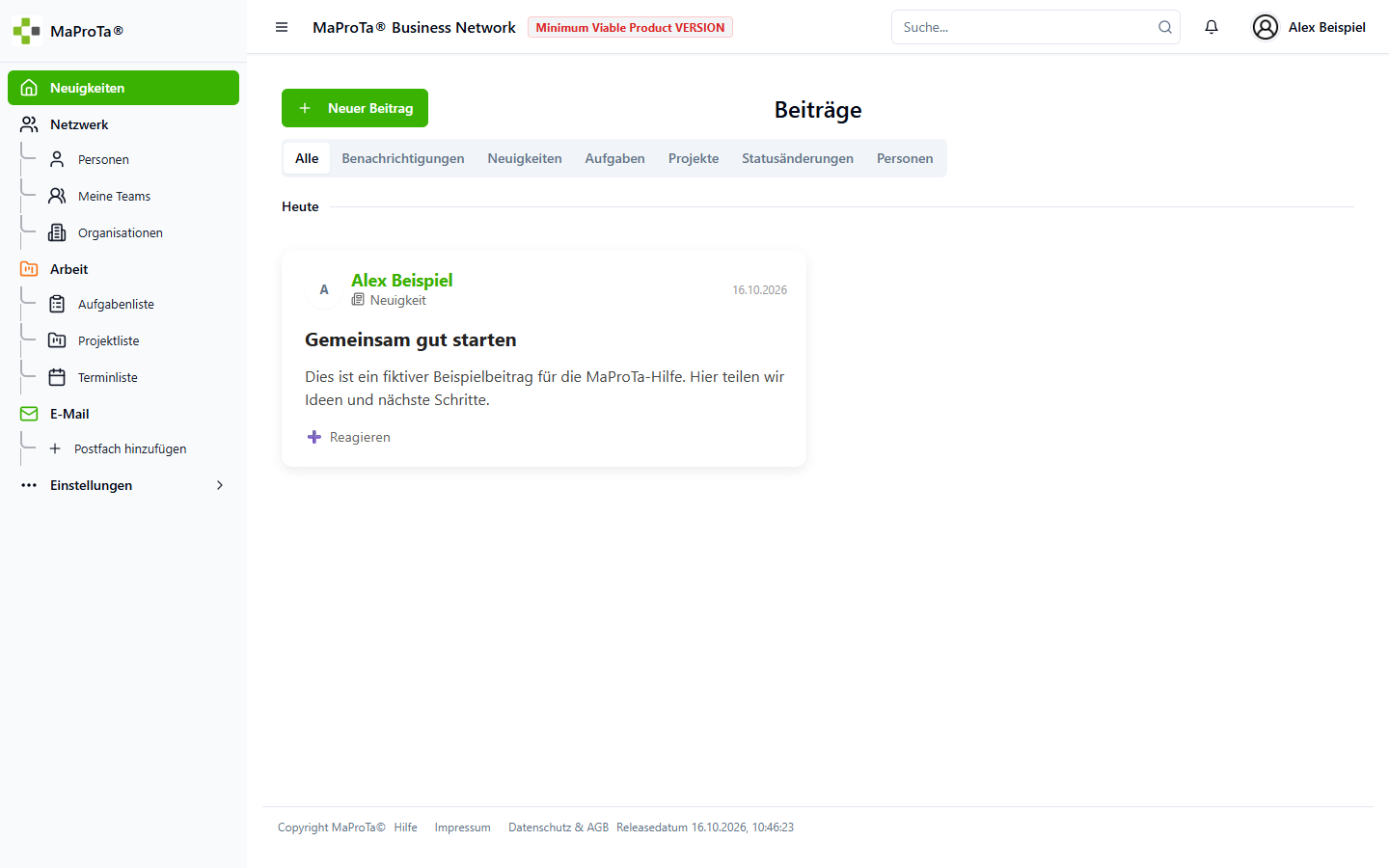Show the Statusänderungen tab

[x=798, y=158]
